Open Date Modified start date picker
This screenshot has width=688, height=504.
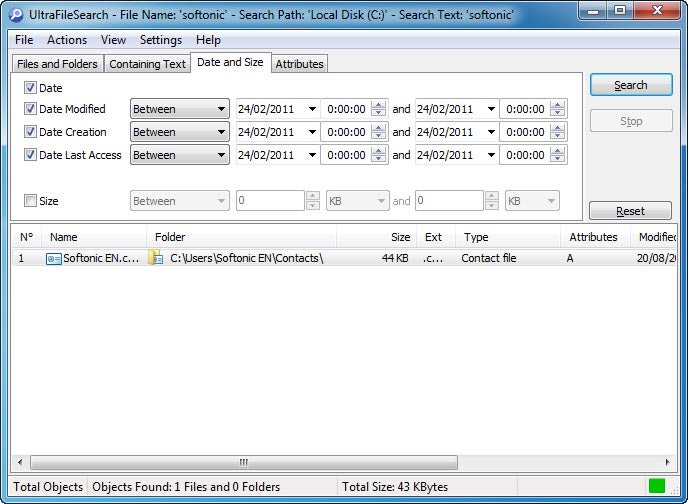click(312, 109)
